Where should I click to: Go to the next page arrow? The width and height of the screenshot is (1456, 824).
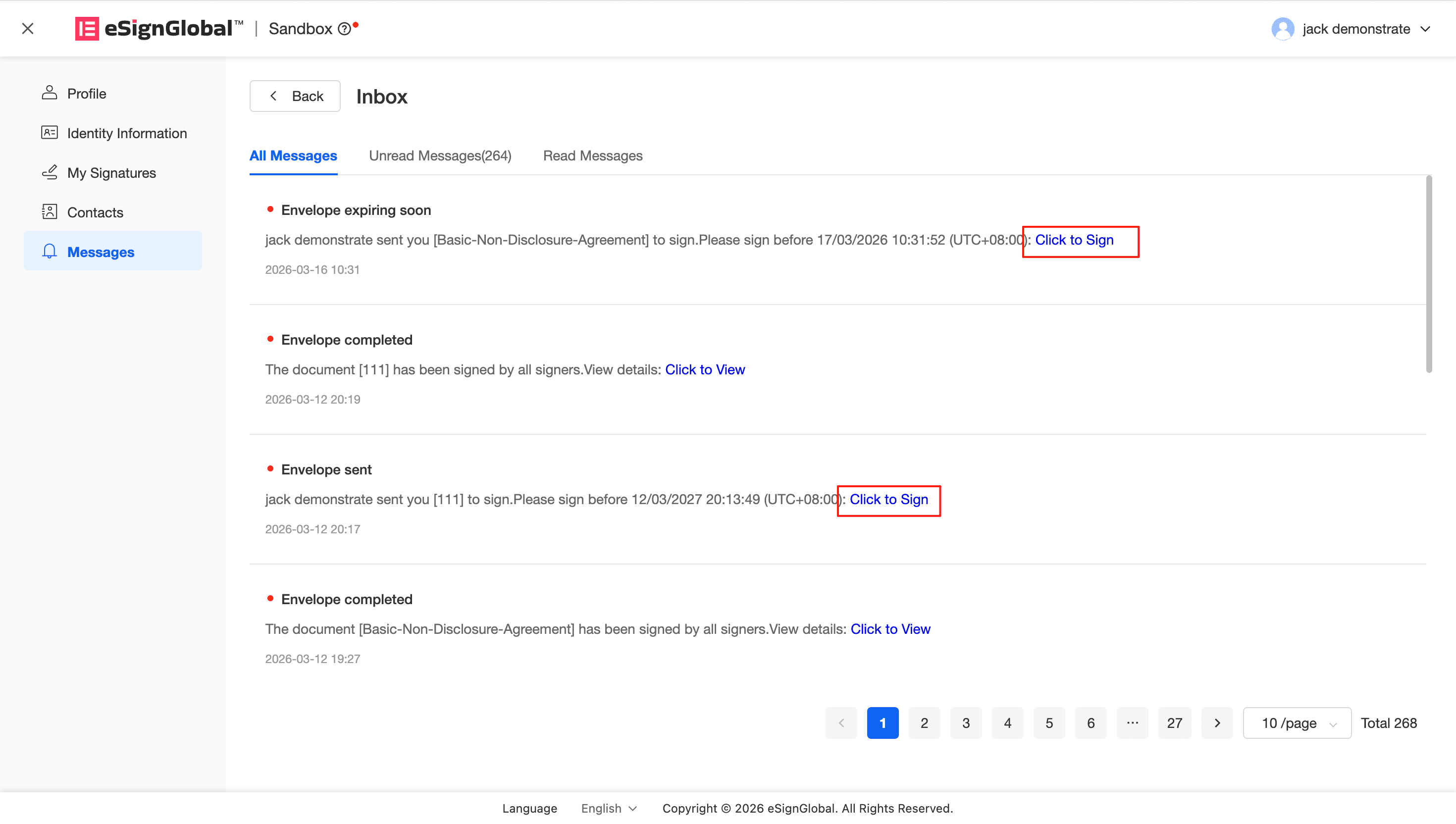pyautogui.click(x=1217, y=722)
